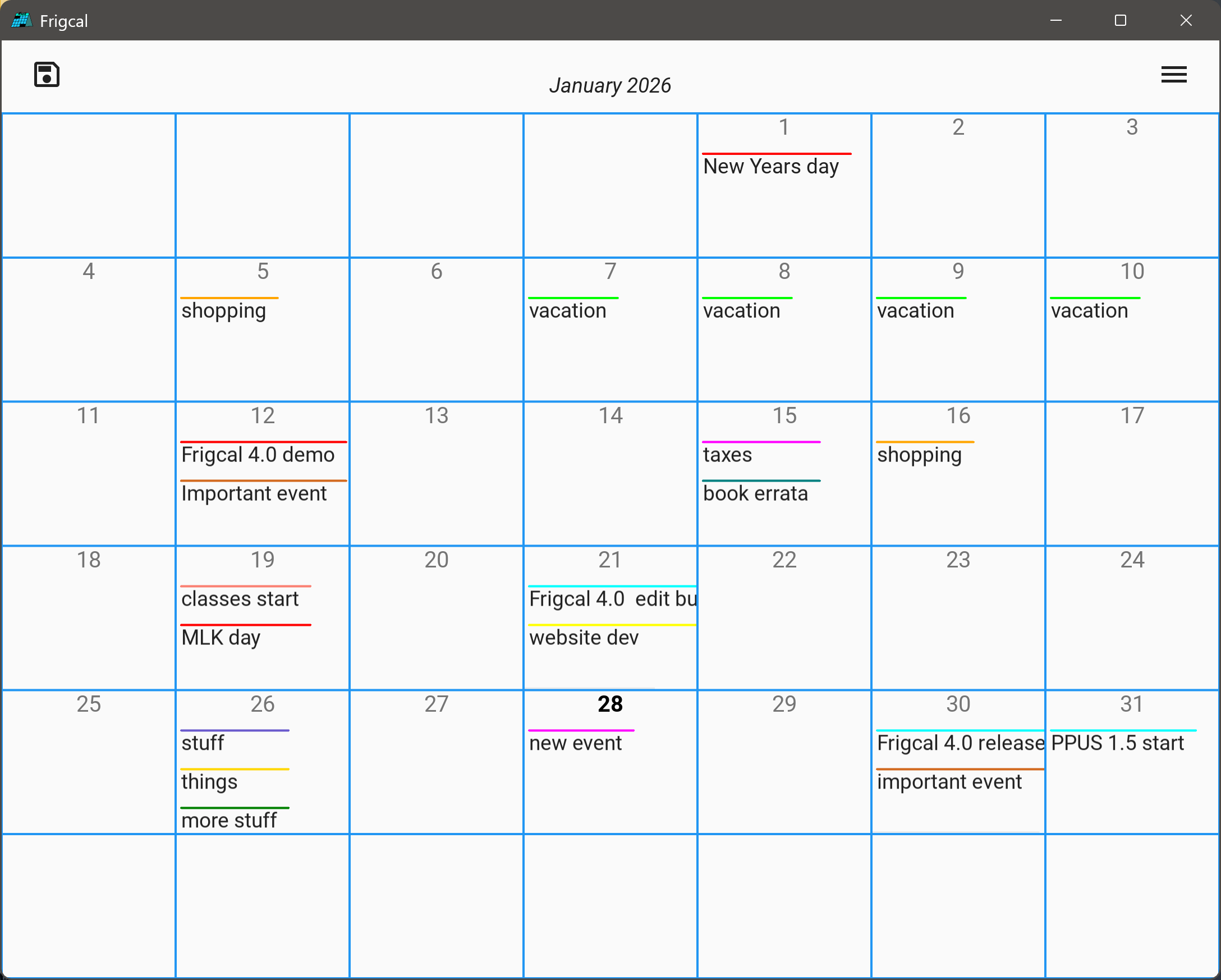
Task: Click the day number 6
Action: coord(437,271)
